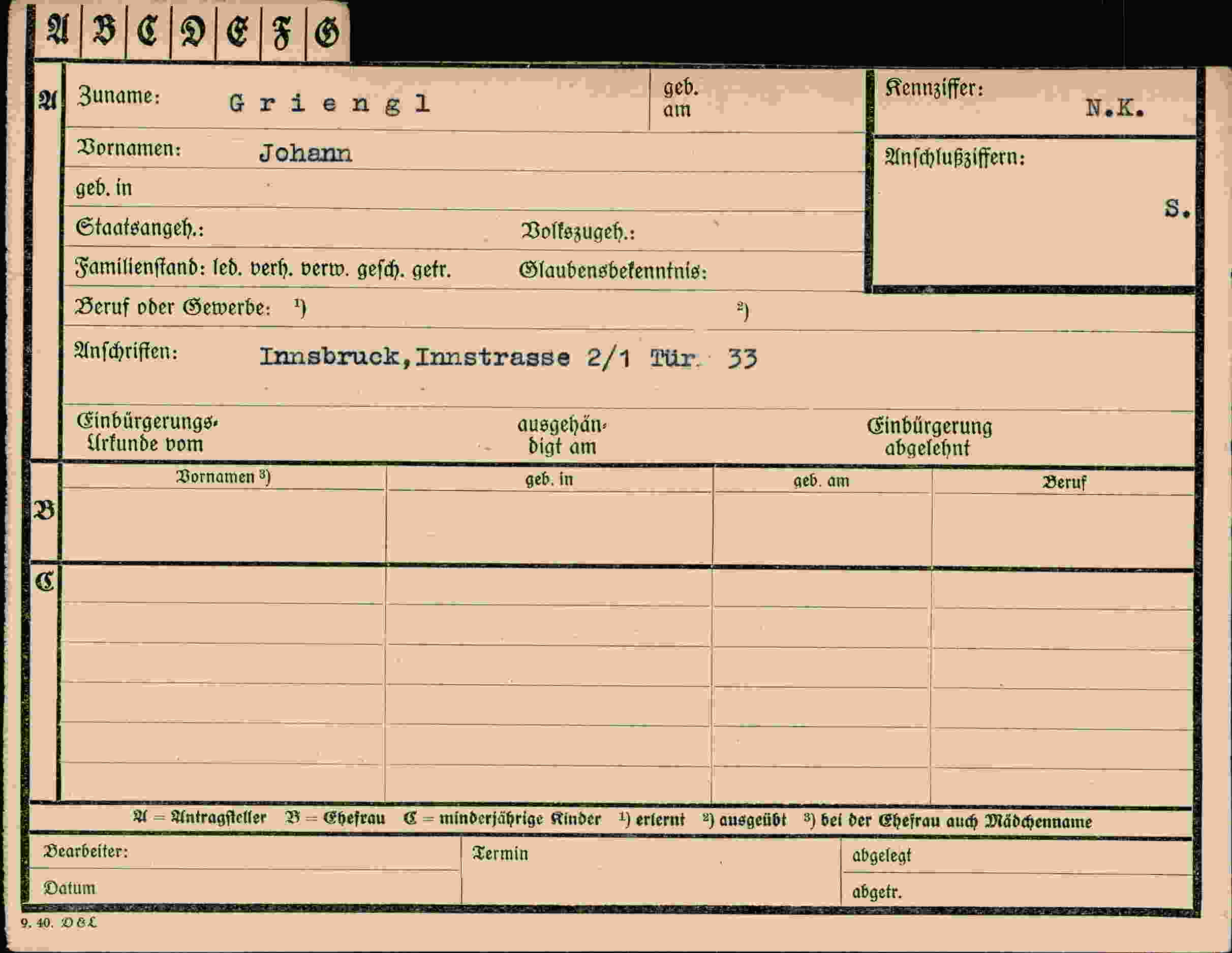Click the 'Einbürgerungs-Urkunde vom' label
Image resolution: width=1232 pixels, height=953 pixels.
(x=147, y=432)
